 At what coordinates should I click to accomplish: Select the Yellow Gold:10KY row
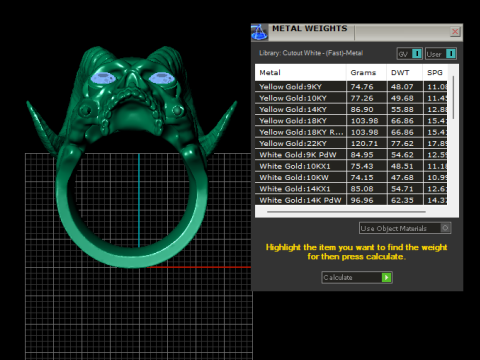351,98
